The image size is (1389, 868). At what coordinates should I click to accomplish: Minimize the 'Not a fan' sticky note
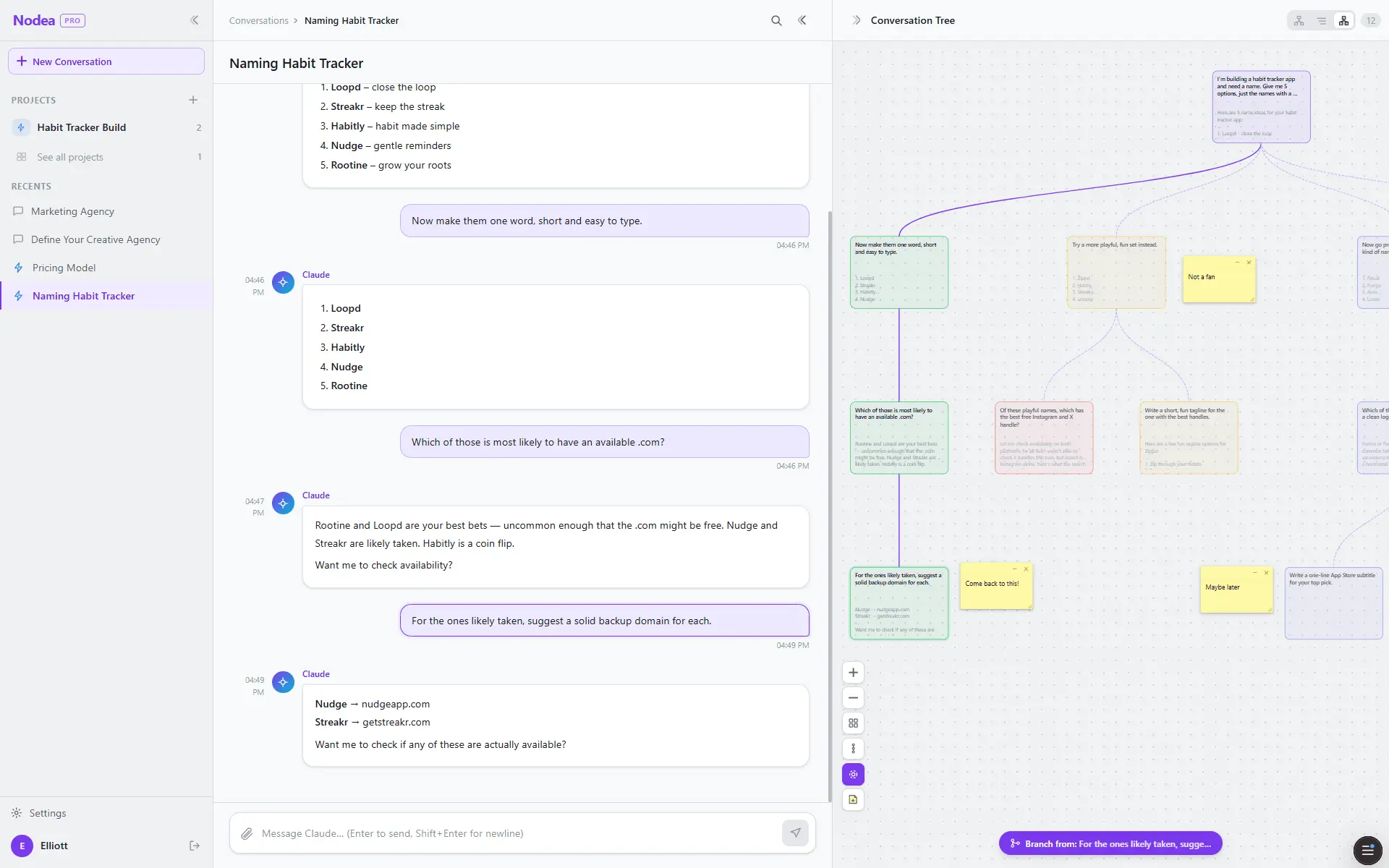pyautogui.click(x=1237, y=263)
